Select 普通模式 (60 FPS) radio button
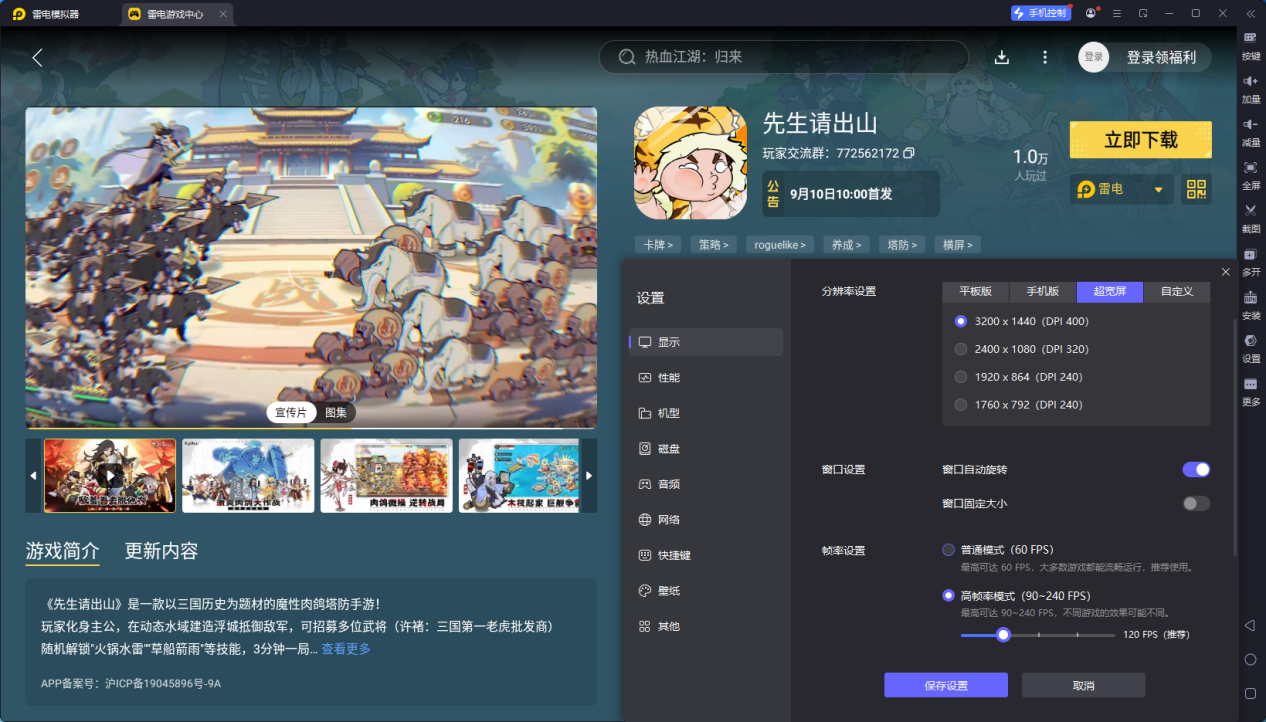Viewport: 1266px width, 722px height. (x=949, y=549)
